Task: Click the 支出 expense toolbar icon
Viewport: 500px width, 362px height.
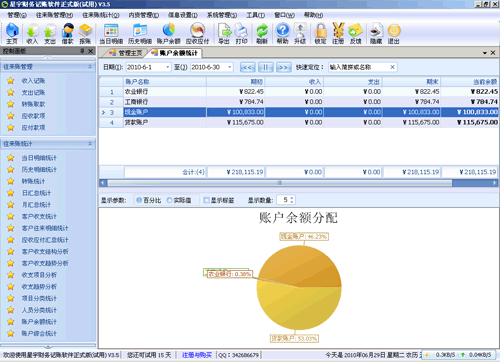Action: (50, 33)
